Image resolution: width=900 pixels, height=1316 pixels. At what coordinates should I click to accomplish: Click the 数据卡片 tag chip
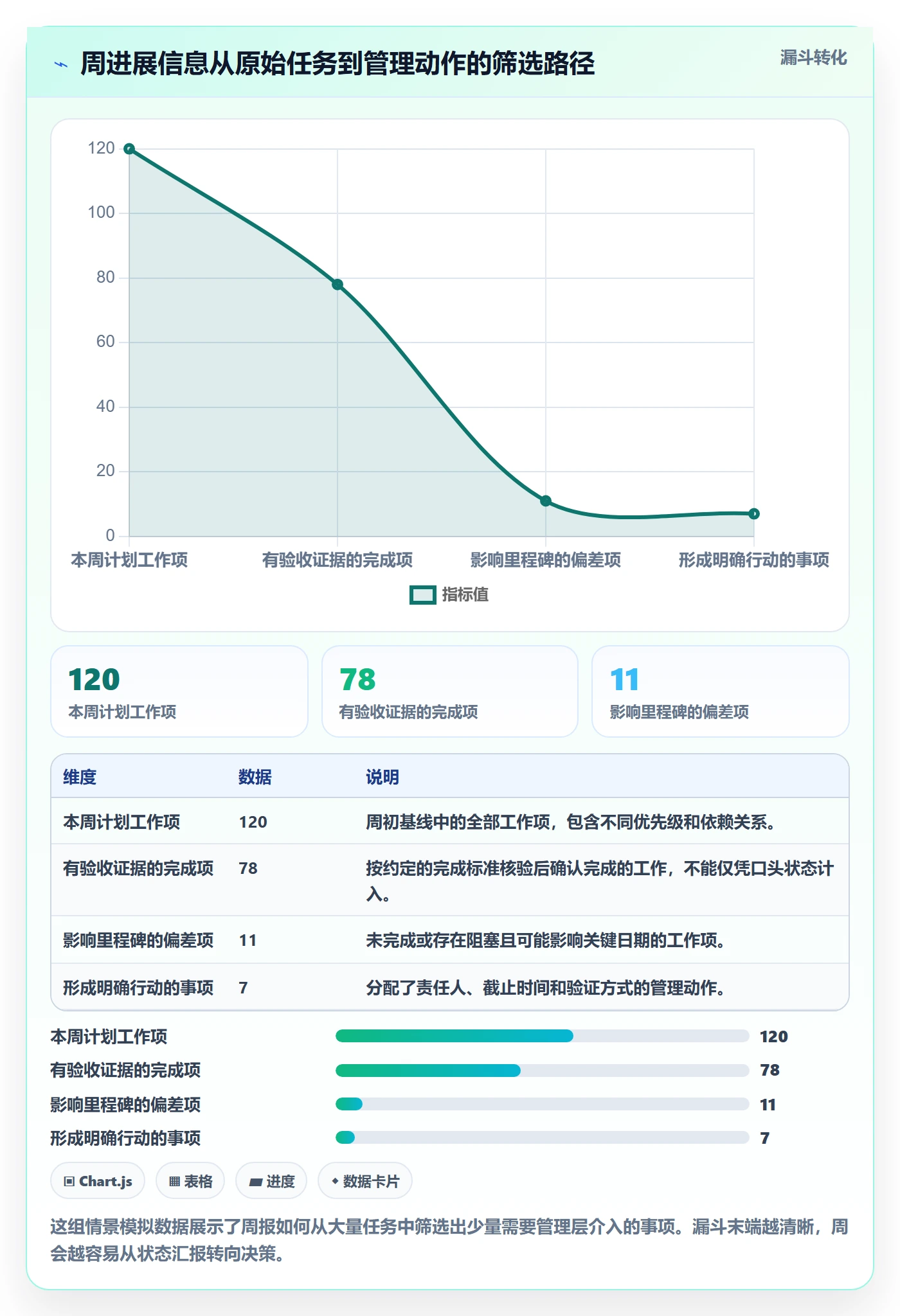pyautogui.click(x=365, y=1181)
